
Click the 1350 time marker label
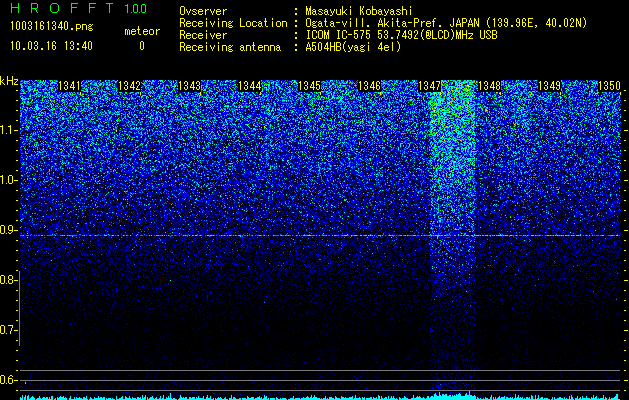[x=609, y=86]
